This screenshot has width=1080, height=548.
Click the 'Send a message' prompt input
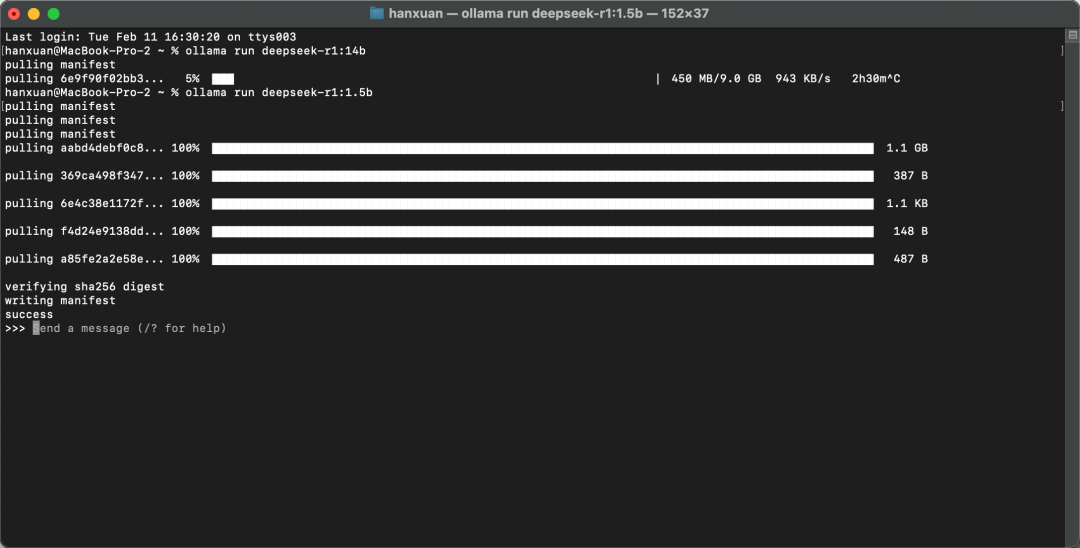[x=129, y=328]
